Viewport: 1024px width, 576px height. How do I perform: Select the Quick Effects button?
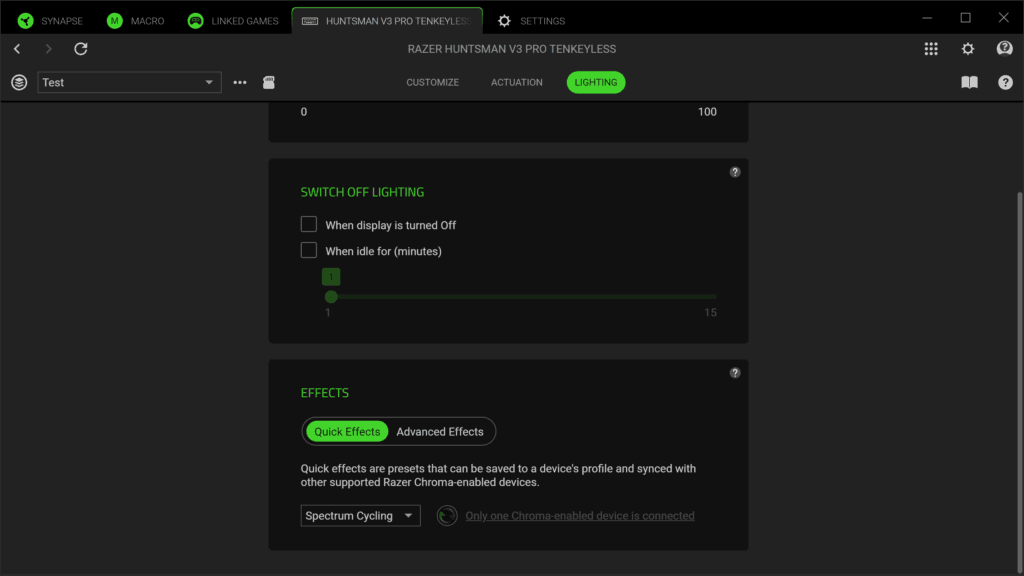pos(347,432)
